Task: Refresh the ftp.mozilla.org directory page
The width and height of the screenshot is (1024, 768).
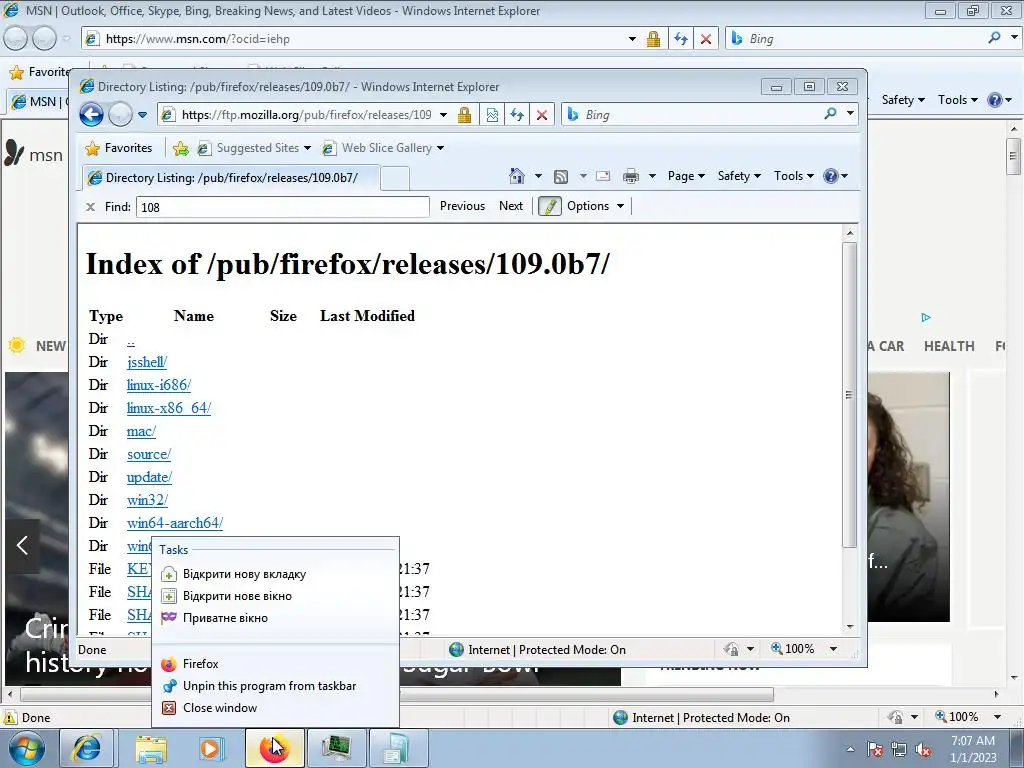Action: click(x=517, y=115)
